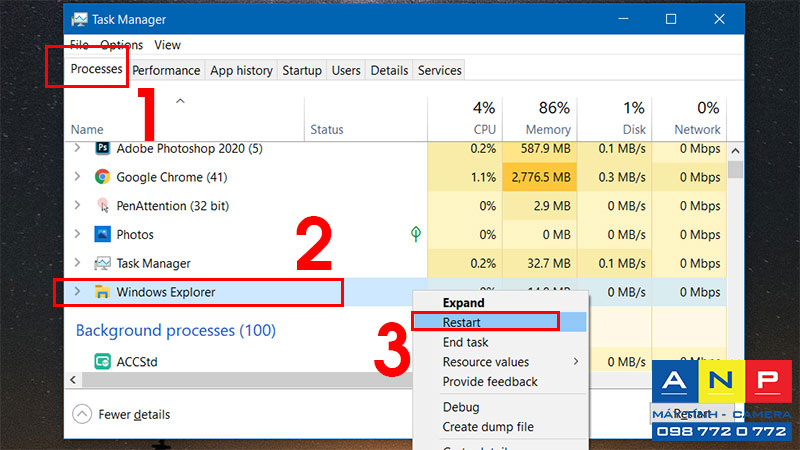Click the vertical scrollbar up arrow
The width and height of the screenshot is (800, 450).
pyautogui.click(x=735, y=151)
